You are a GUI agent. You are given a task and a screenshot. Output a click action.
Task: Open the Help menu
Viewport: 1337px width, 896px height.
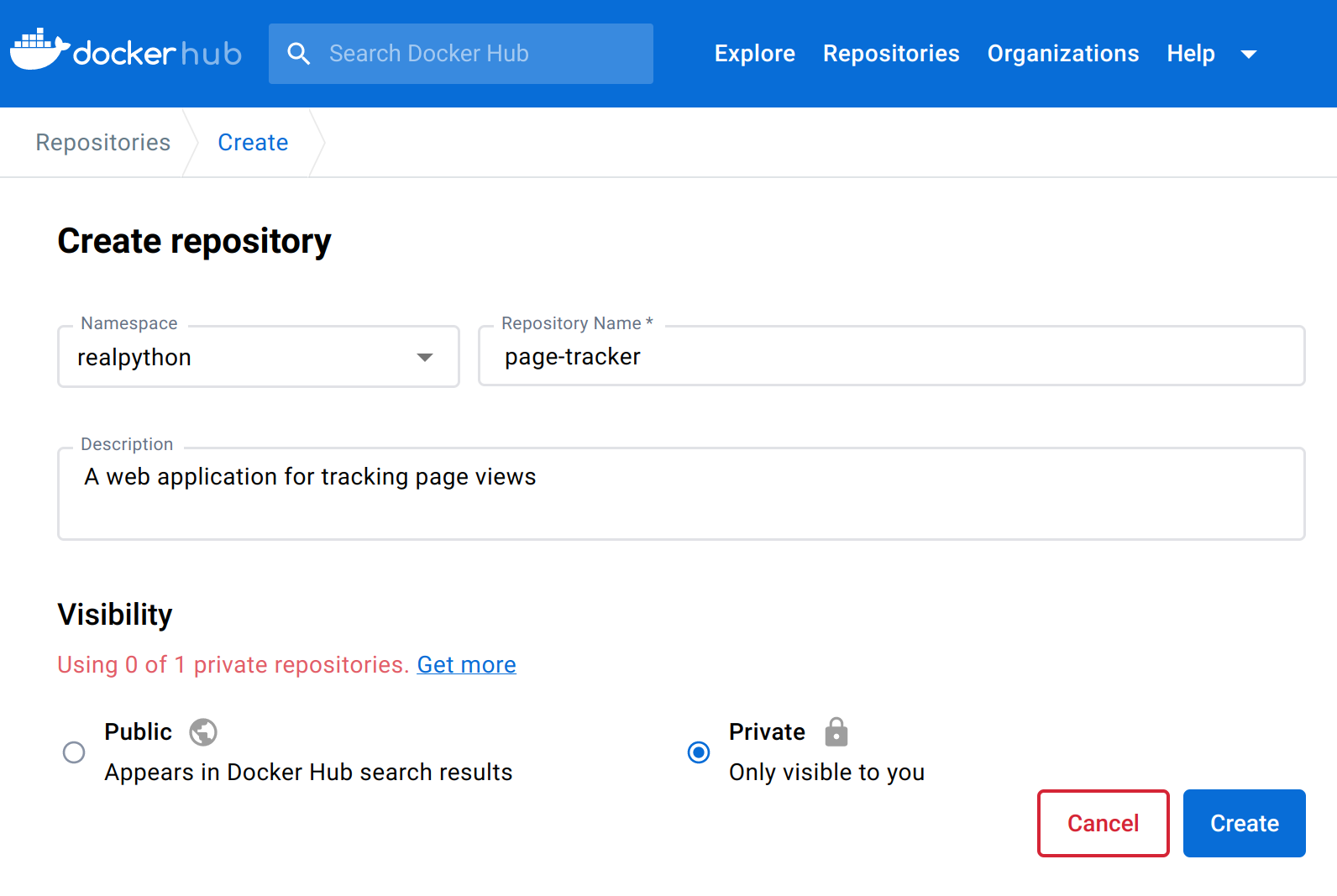[1190, 54]
